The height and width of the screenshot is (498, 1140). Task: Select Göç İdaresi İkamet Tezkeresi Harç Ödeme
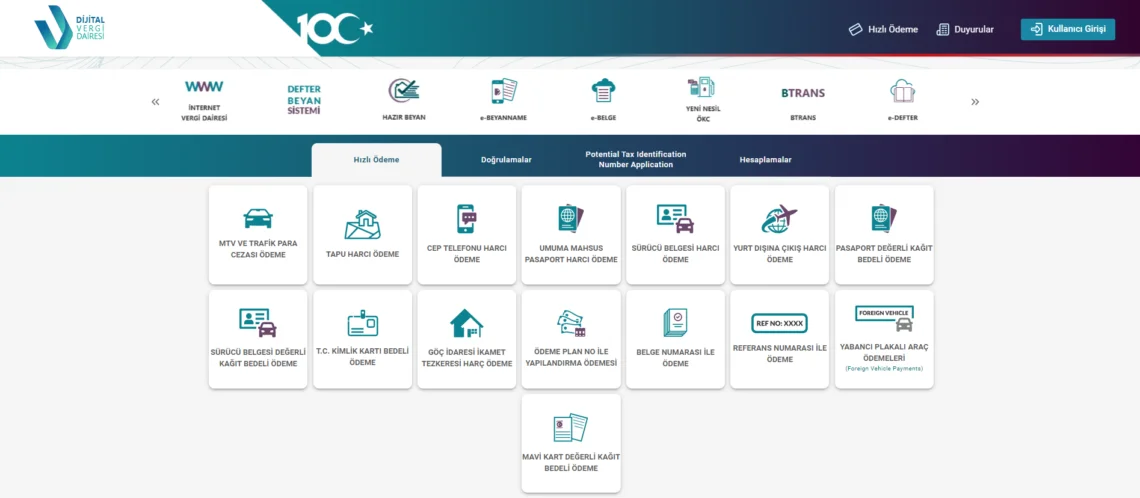point(466,339)
